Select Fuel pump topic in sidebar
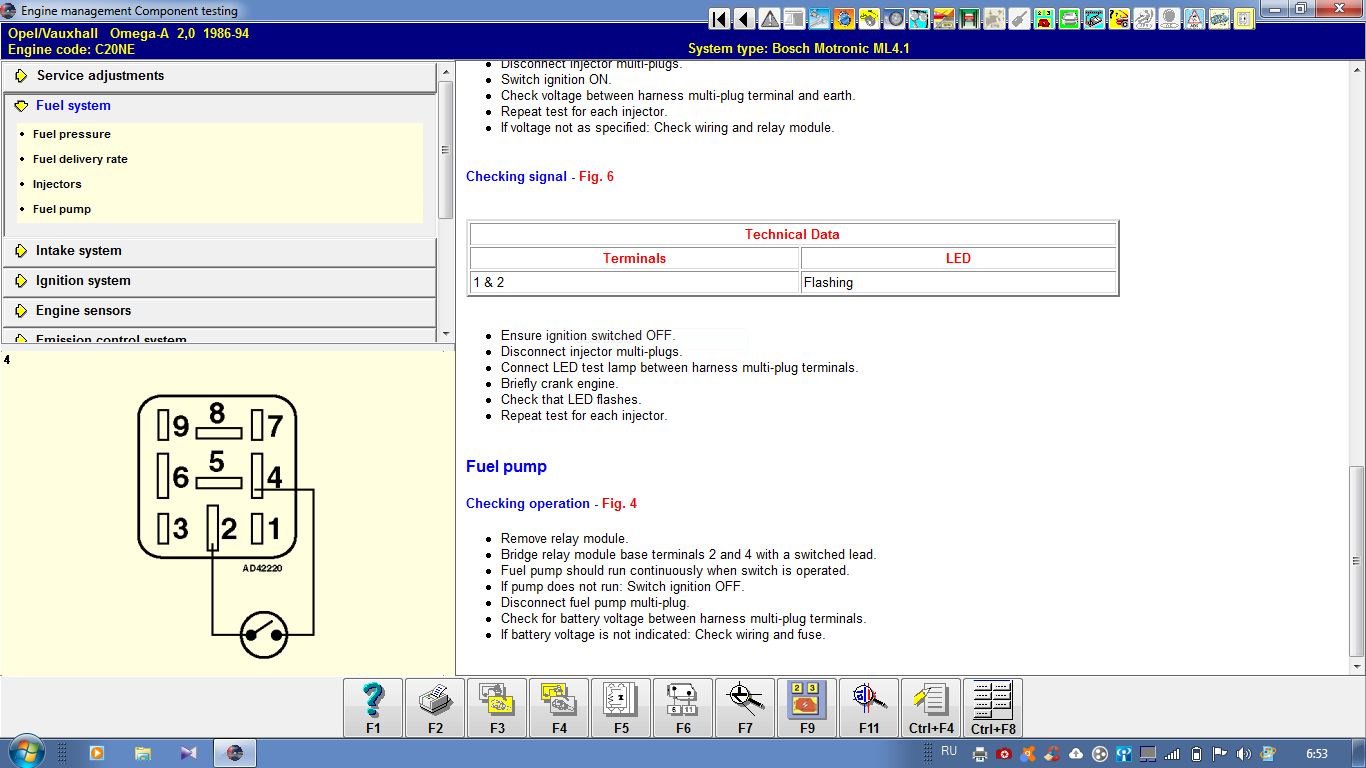Viewport: 1366px width, 768px height. 62,209
